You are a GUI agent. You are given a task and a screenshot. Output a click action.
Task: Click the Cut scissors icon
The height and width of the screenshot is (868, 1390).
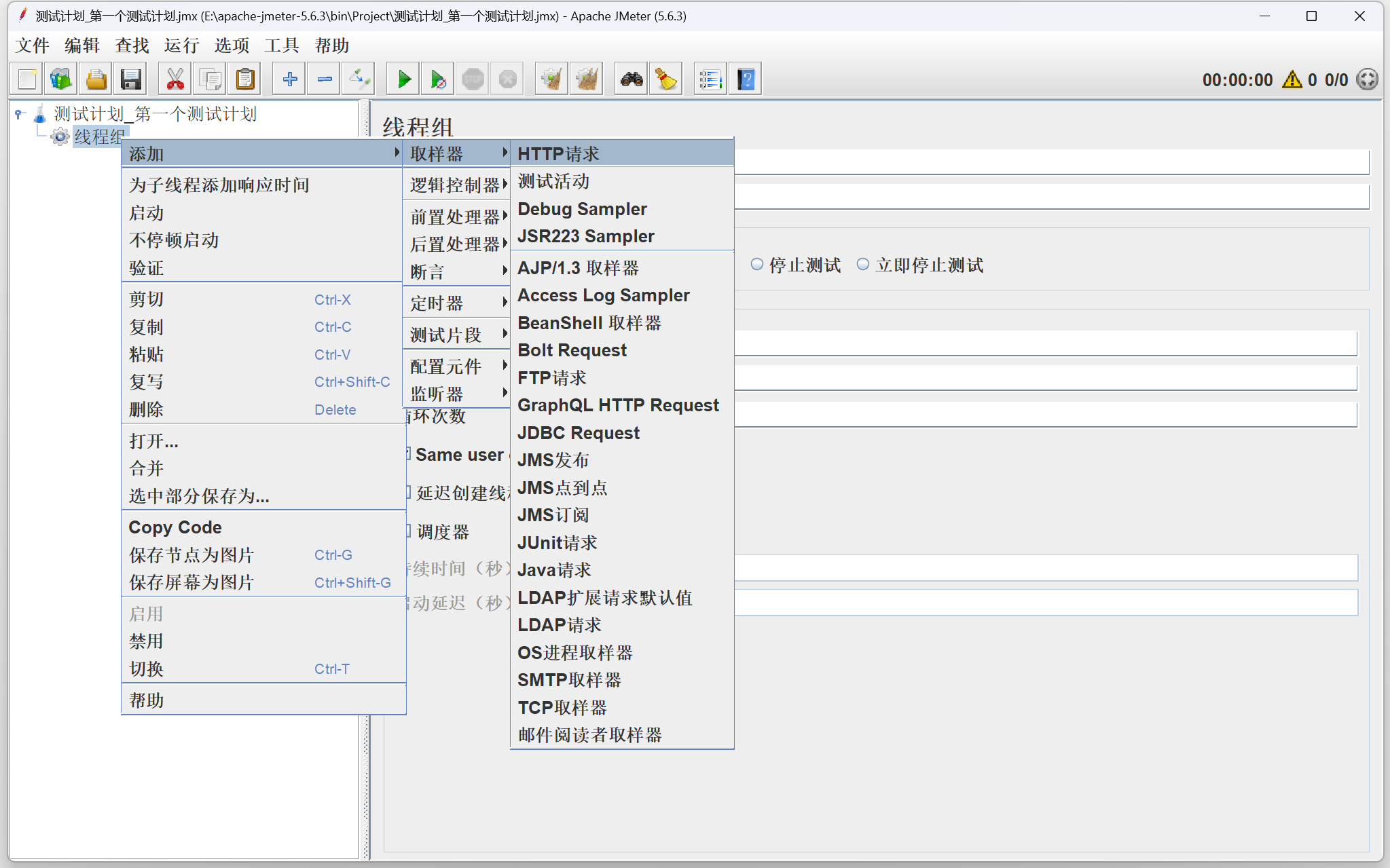tap(175, 79)
